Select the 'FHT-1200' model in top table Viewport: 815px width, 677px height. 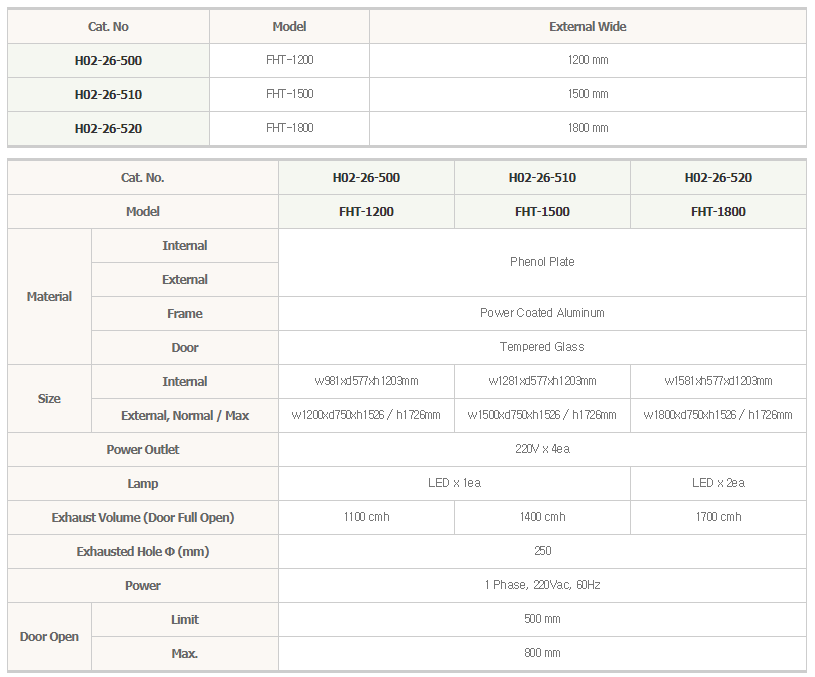click(x=290, y=60)
